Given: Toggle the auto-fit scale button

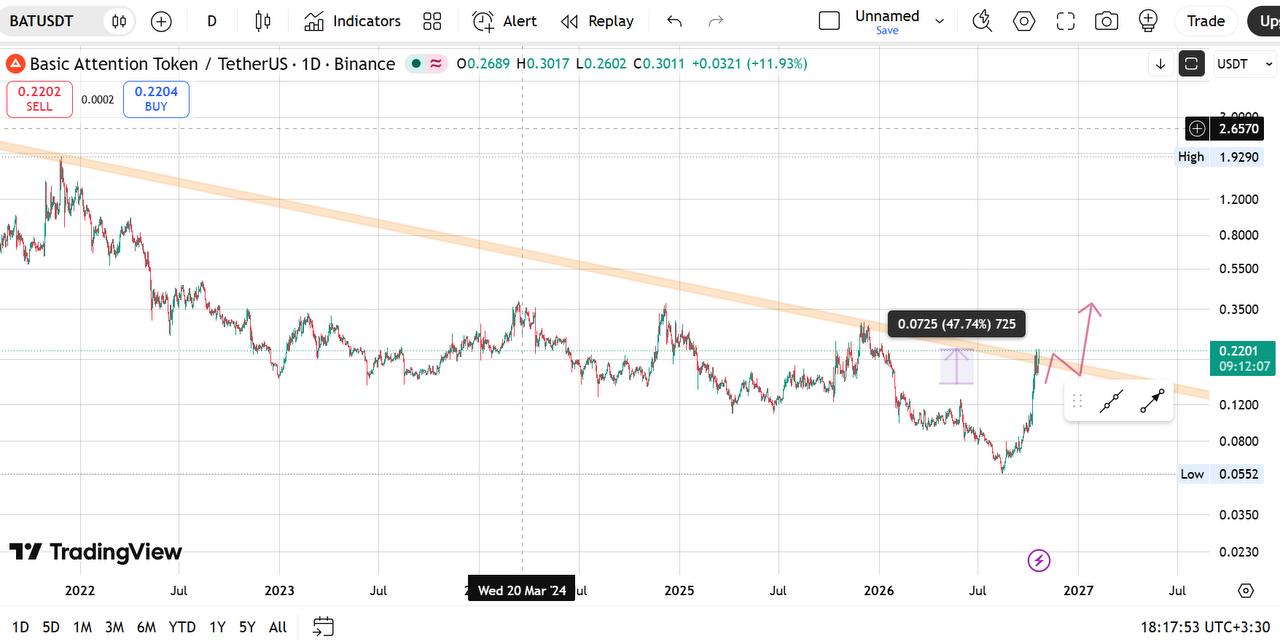Looking at the screenshot, I should pos(1191,64).
